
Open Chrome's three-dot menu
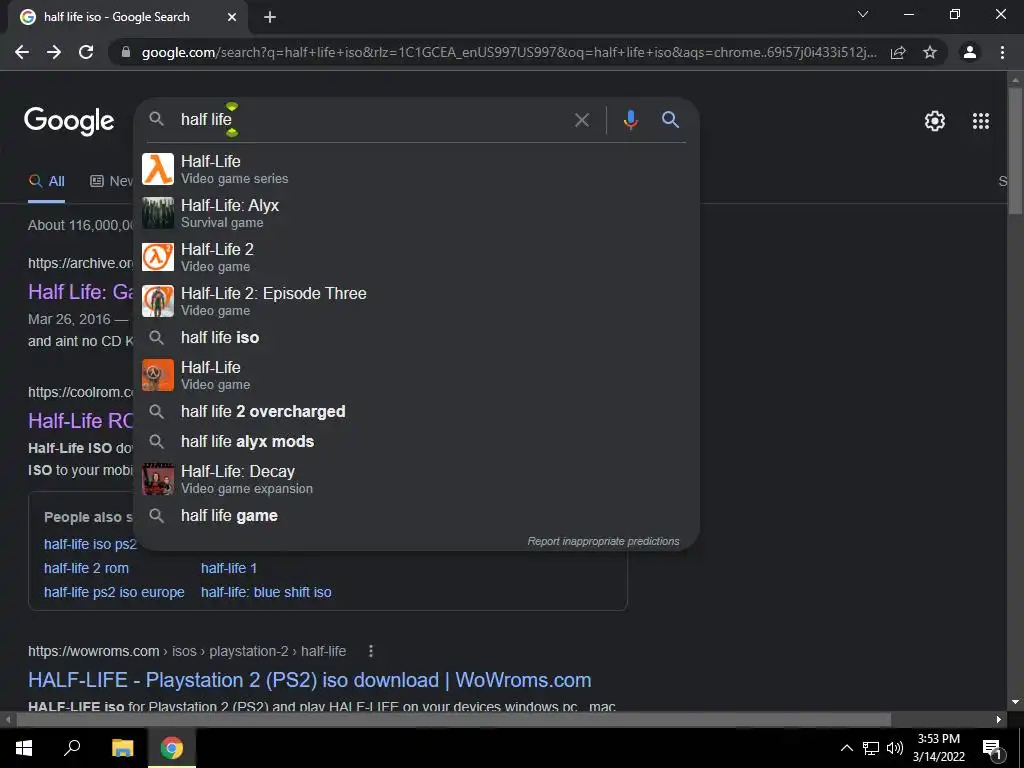pyautogui.click(x=1002, y=52)
